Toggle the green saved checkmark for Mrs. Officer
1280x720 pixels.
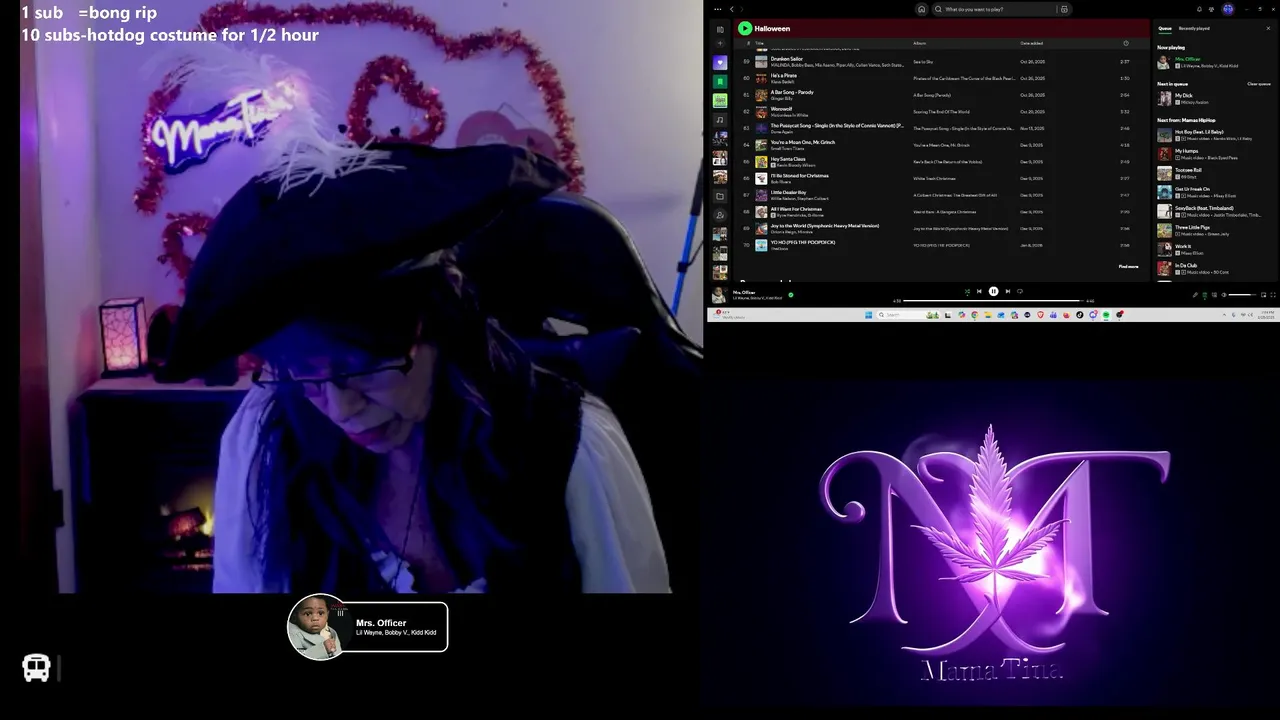tap(791, 295)
